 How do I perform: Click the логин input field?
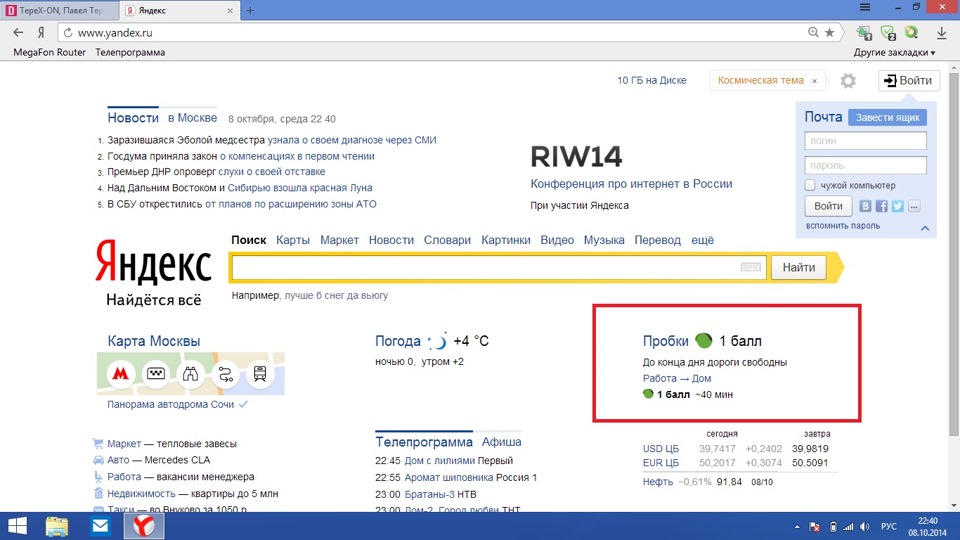[x=865, y=141]
